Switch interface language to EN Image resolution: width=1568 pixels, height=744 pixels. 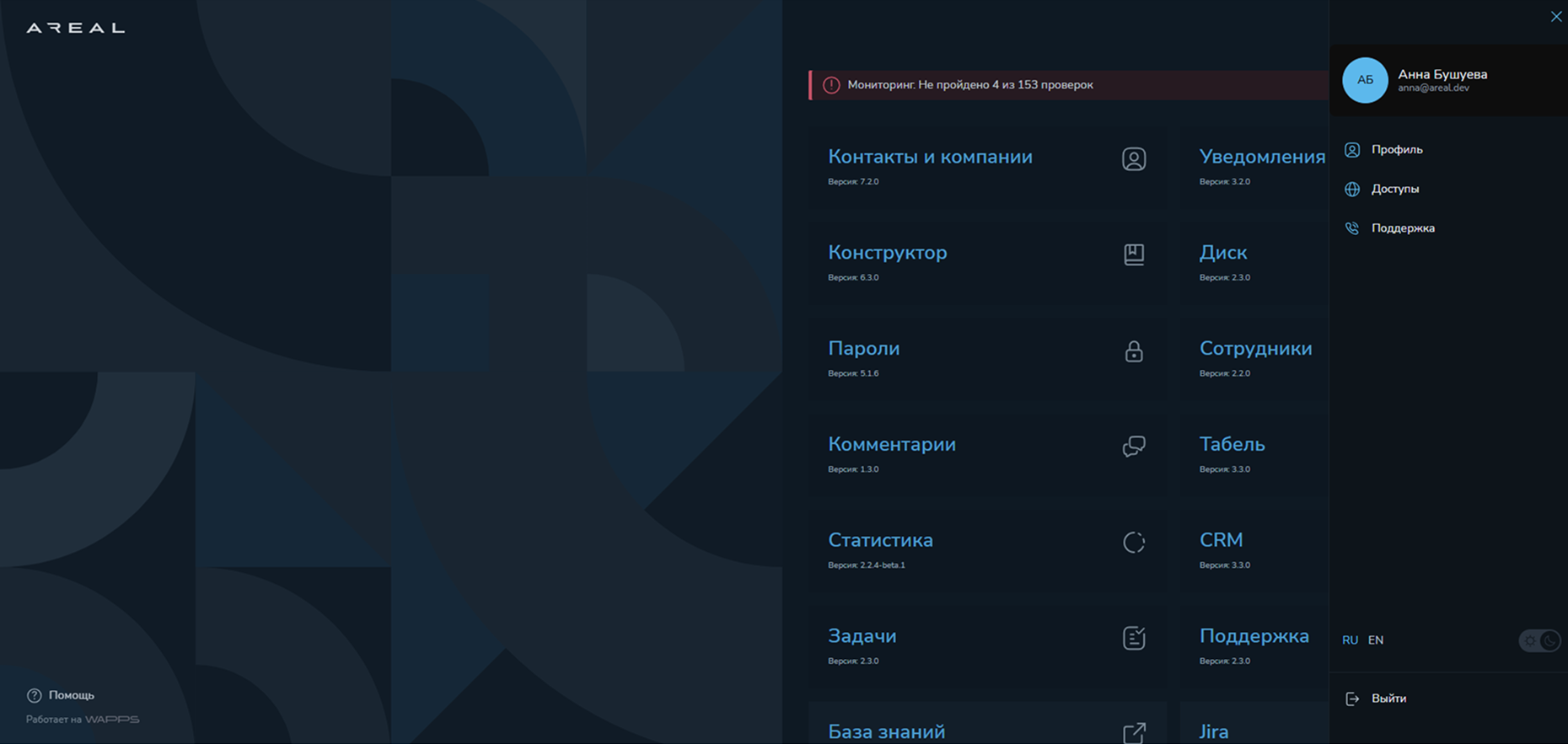click(x=1376, y=640)
